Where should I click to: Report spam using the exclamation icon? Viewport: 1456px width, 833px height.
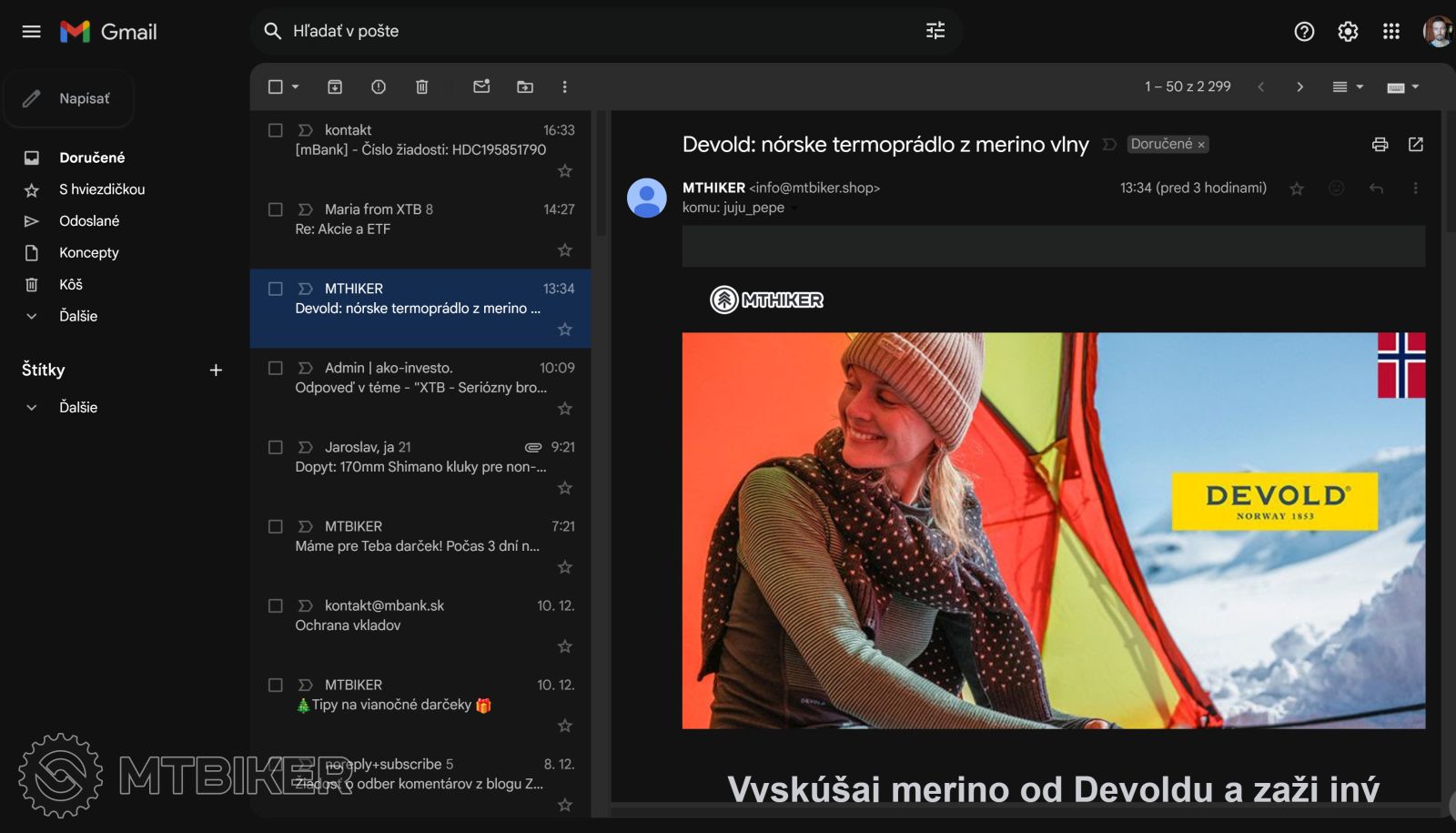pos(379,86)
